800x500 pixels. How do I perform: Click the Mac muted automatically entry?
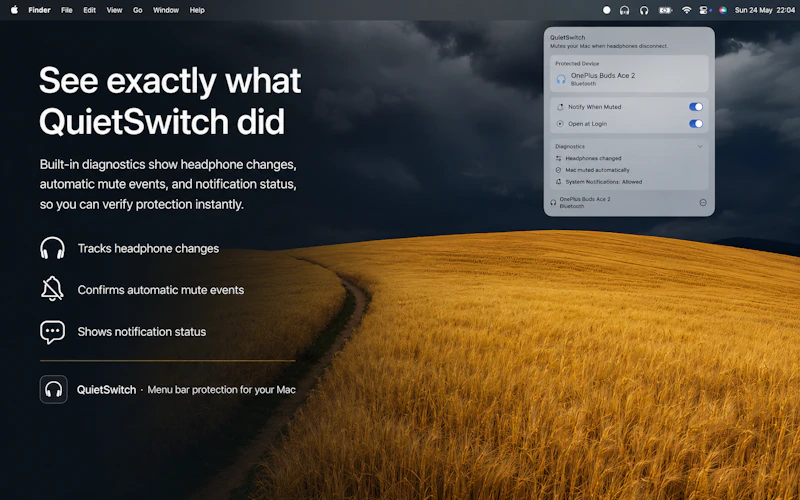tap(597, 170)
